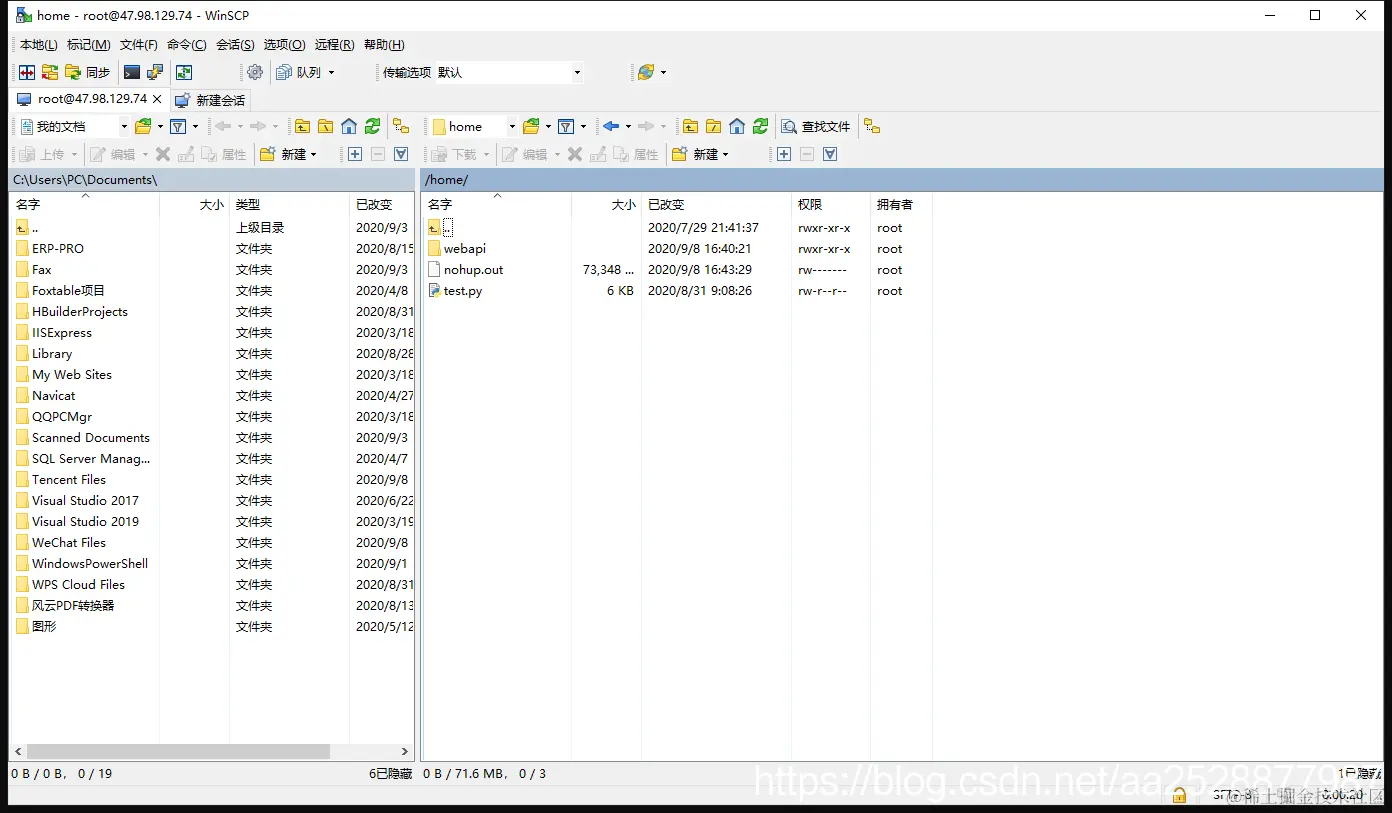Sort remote files by 权限 column
This screenshot has width=1392, height=813.
[x=830, y=204]
